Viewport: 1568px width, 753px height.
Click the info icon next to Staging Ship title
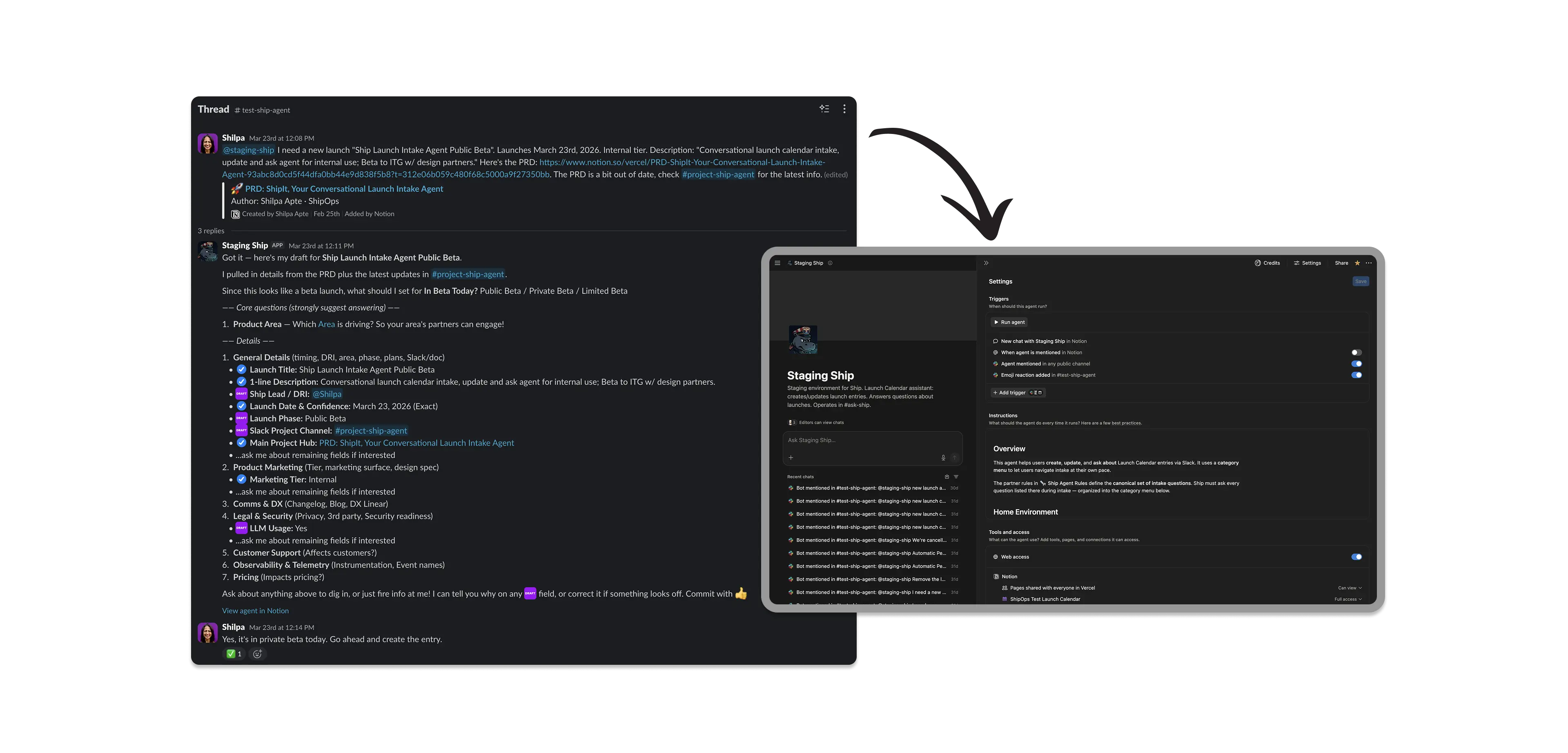point(830,263)
